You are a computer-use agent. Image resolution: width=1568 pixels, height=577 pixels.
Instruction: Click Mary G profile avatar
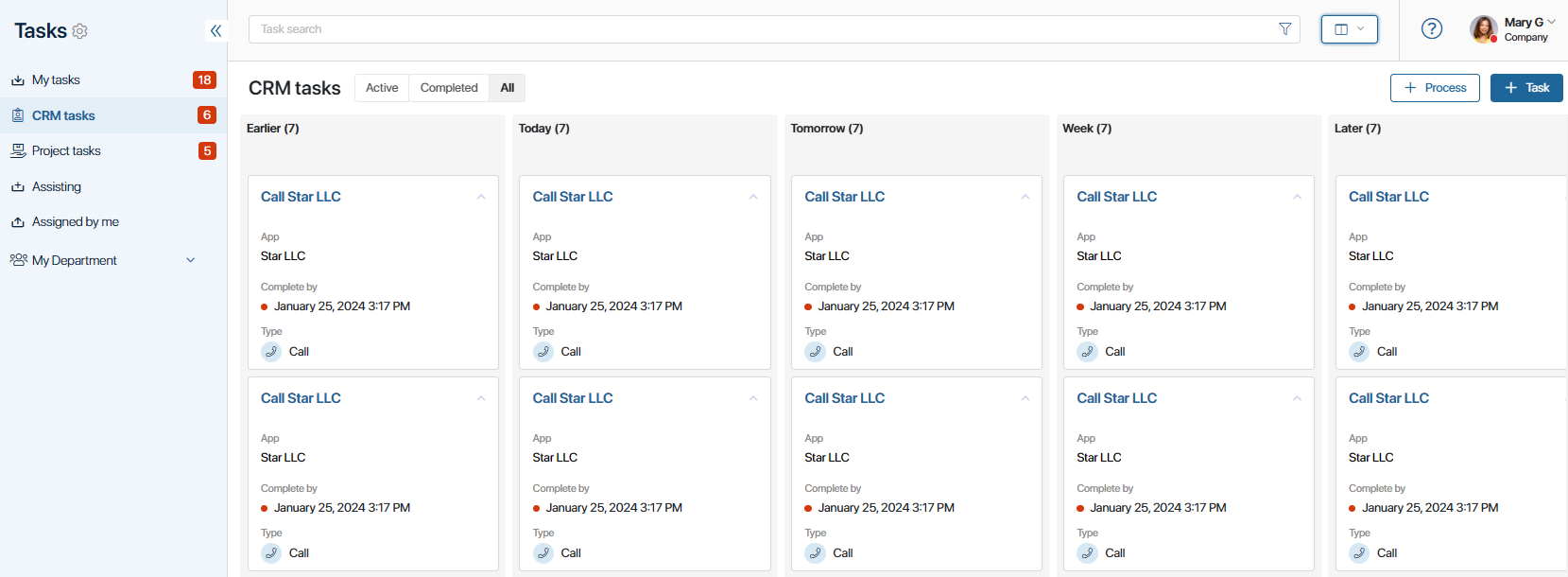pos(1483,29)
